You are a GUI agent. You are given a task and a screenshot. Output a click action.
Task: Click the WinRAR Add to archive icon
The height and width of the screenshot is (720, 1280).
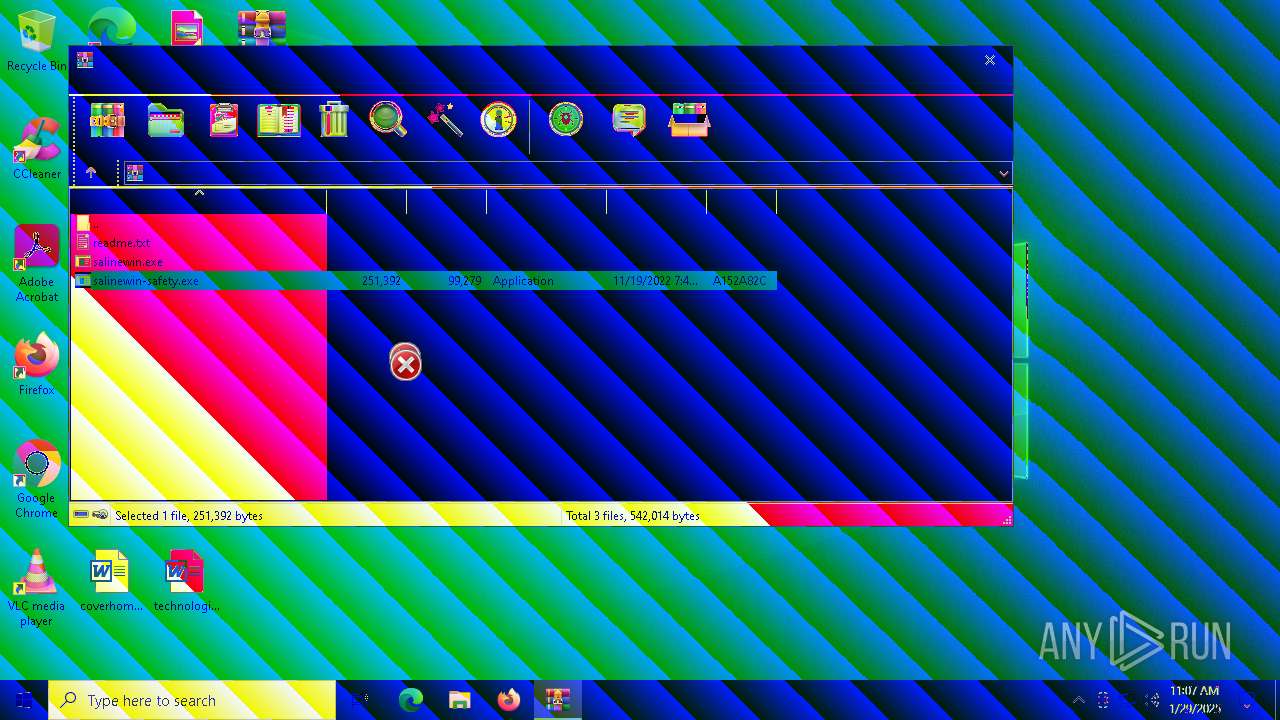pos(107,120)
